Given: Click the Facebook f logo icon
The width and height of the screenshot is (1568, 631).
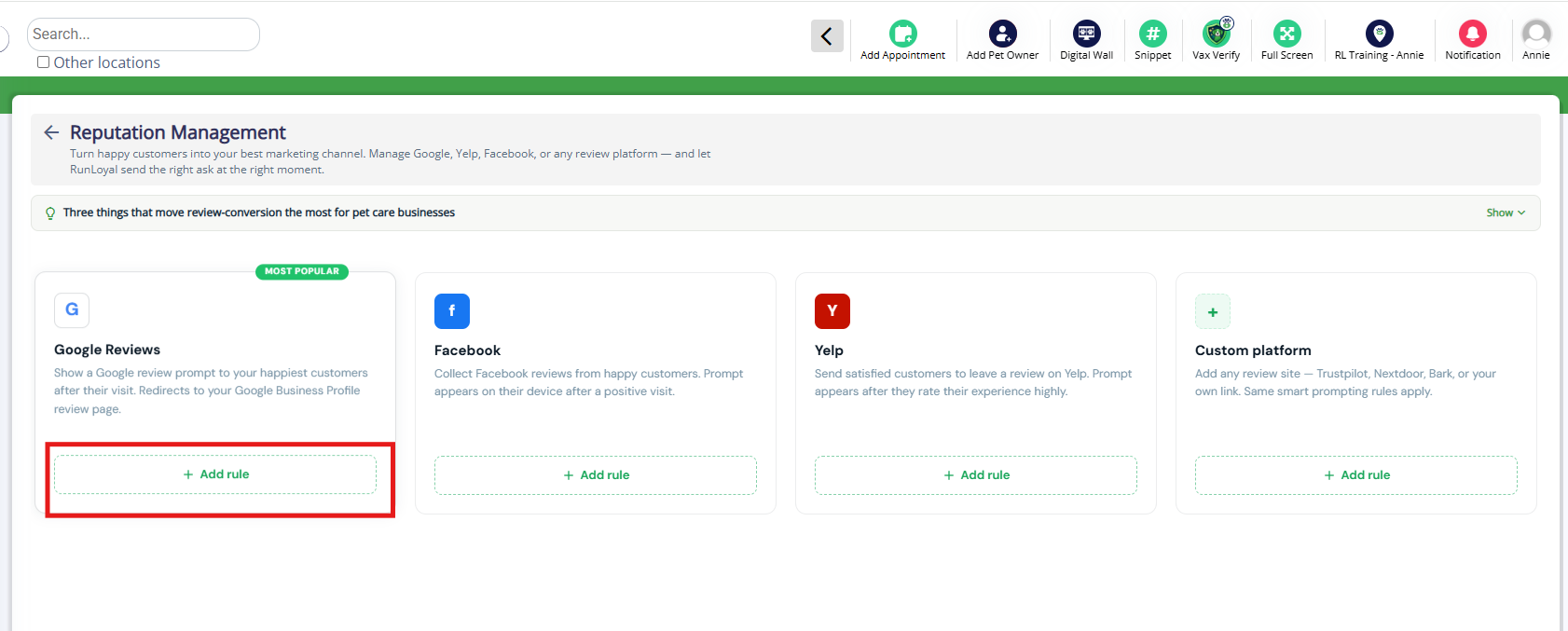Looking at the screenshot, I should coord(452,311).
